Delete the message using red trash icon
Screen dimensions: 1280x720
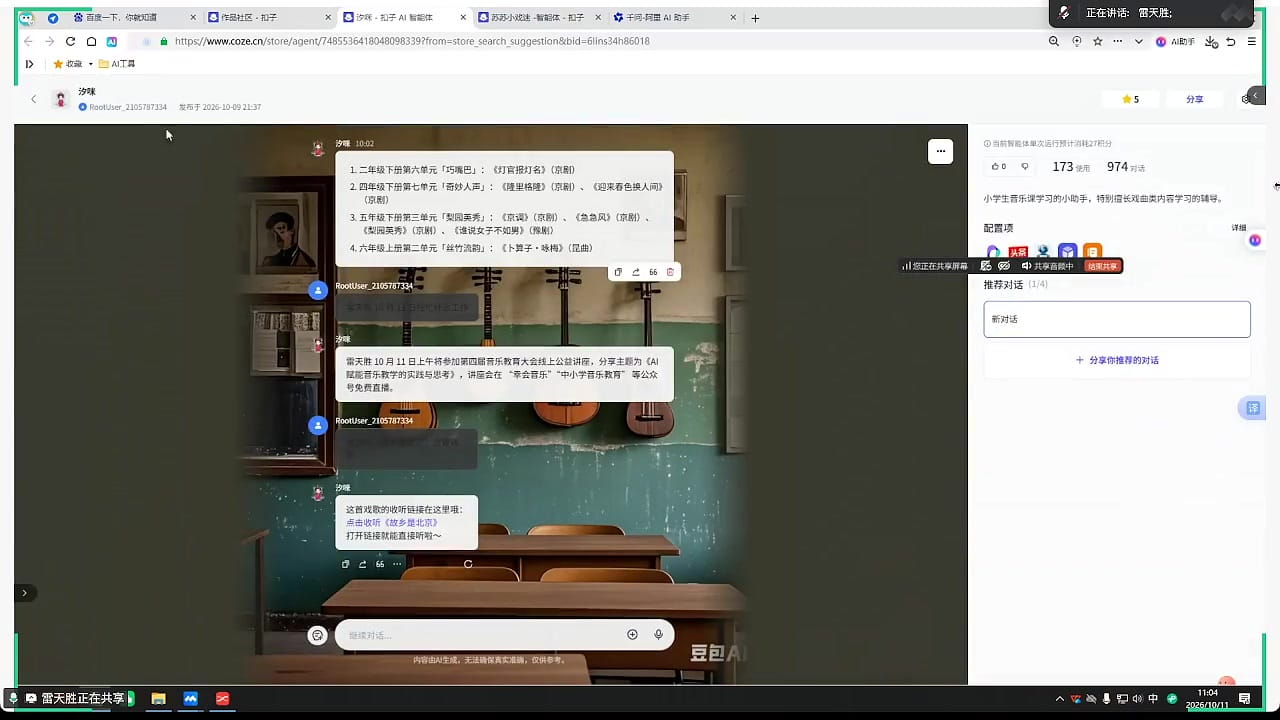[670, 272]
